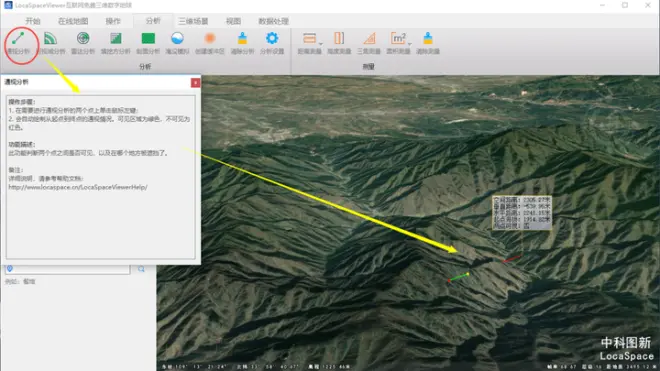Run the 淹没模拟 flood simulation
Image resolution: width=660 pixels, height=371 pixels.
(177, 43)
